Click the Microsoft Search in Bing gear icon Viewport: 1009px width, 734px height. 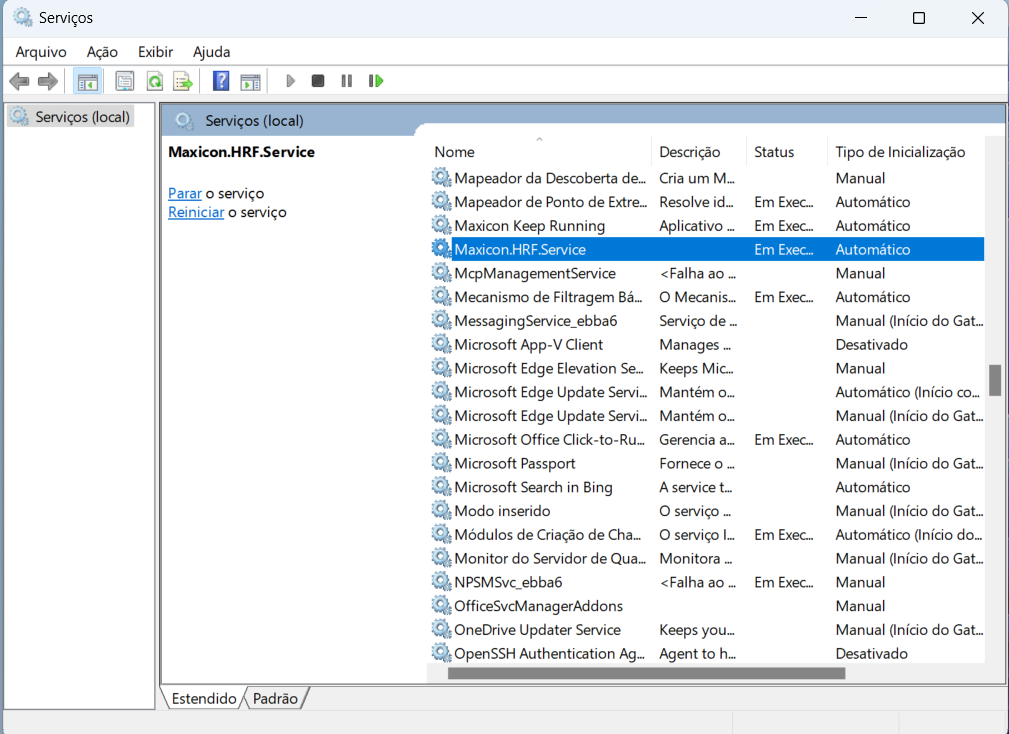pos(441,487)
